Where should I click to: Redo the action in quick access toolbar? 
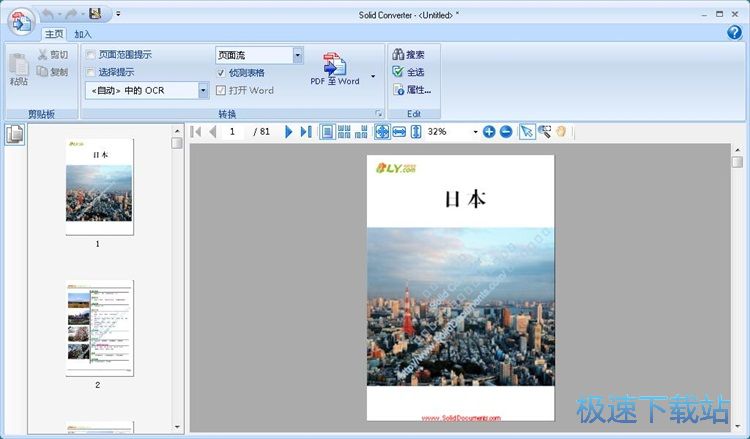point(71,14)
